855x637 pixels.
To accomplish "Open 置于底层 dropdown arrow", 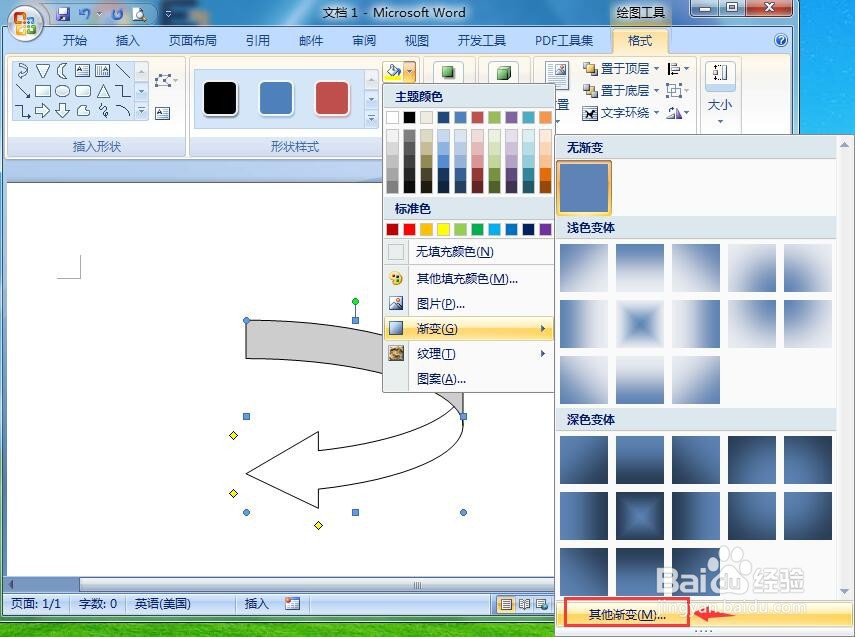I will (x=657, y=91).
